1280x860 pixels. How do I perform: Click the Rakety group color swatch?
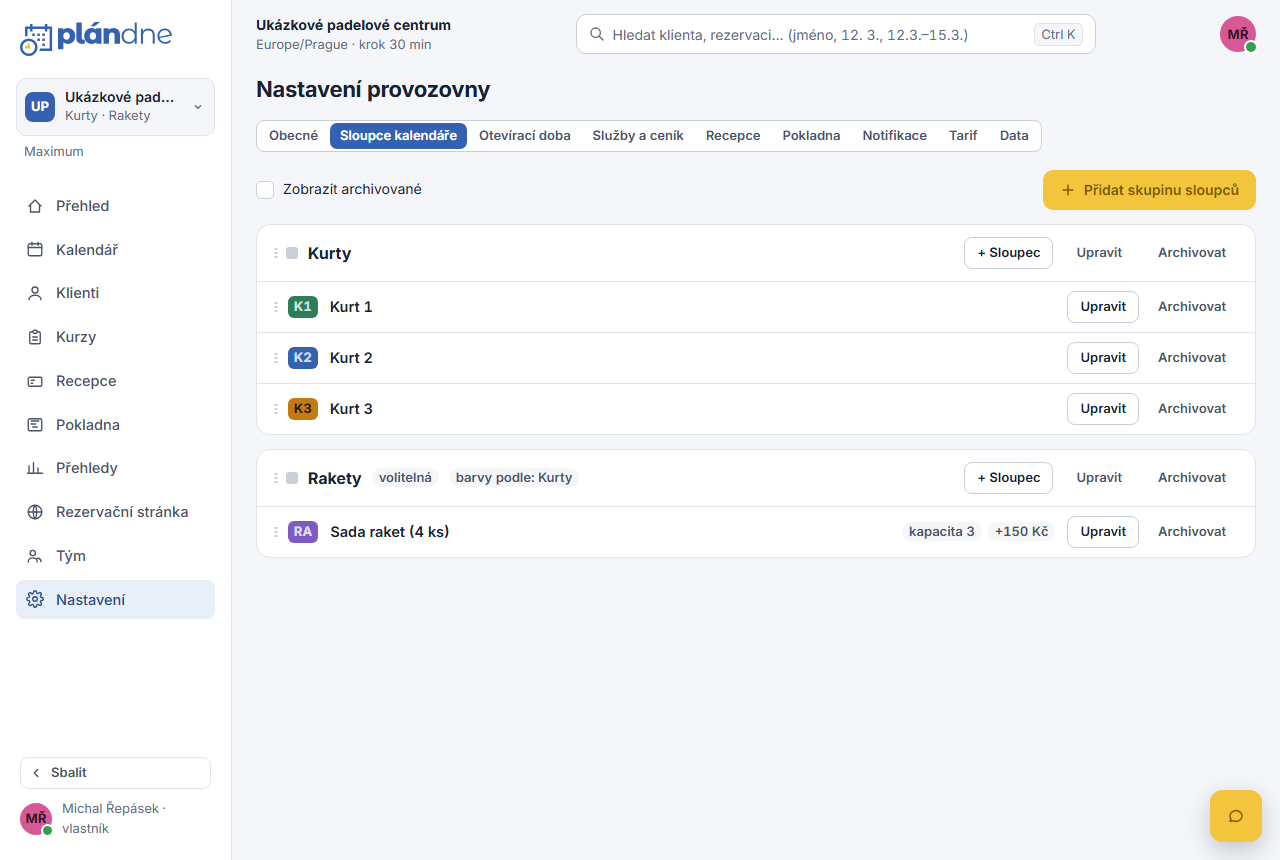coord(292,478)
